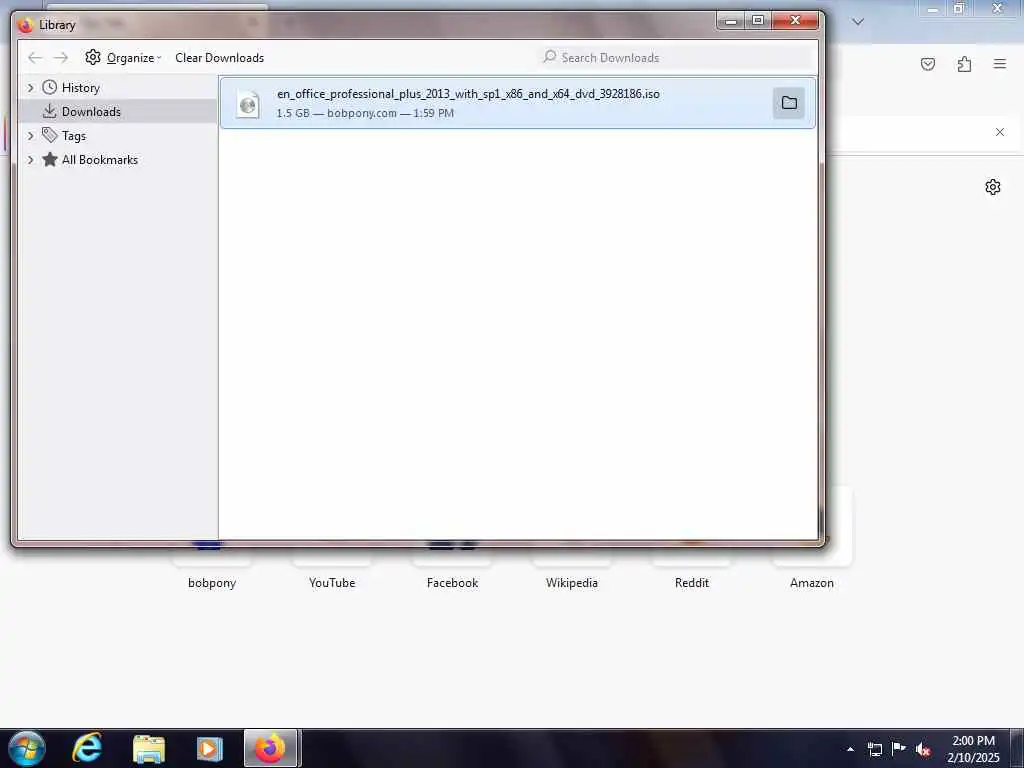
Task: Open the Action Center flag icon
Action: point(899,748)
